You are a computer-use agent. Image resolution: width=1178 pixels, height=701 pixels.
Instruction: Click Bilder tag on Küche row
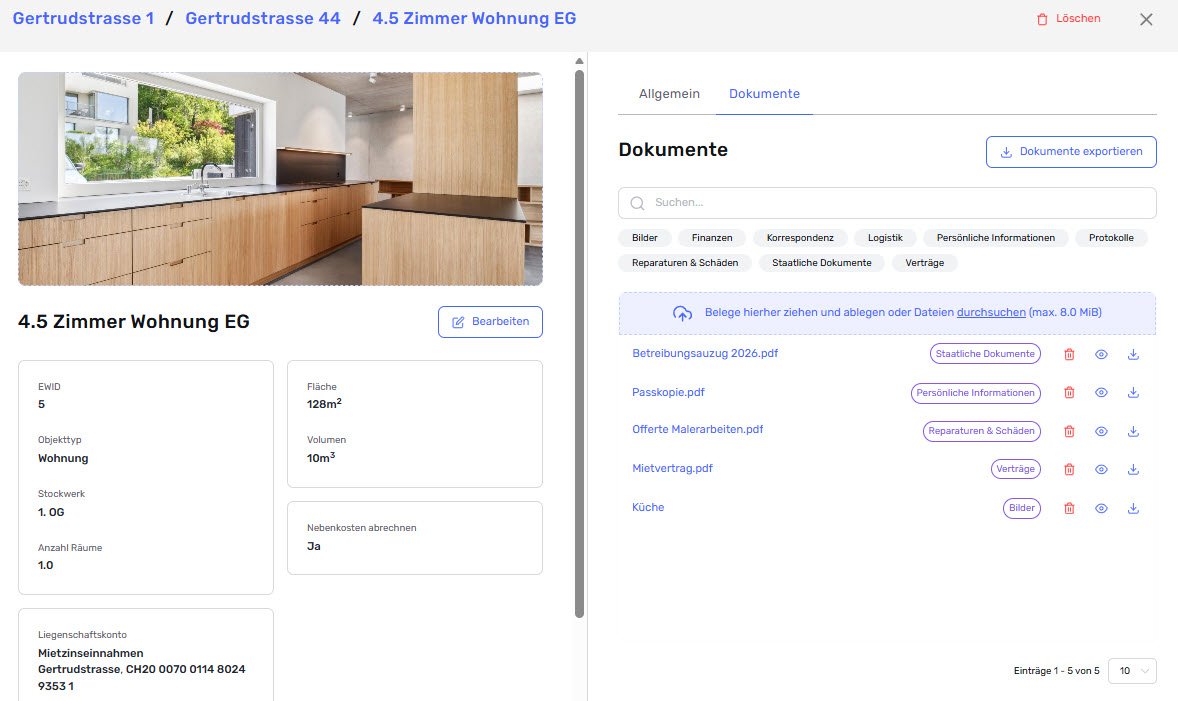[x=1022, y=509]
